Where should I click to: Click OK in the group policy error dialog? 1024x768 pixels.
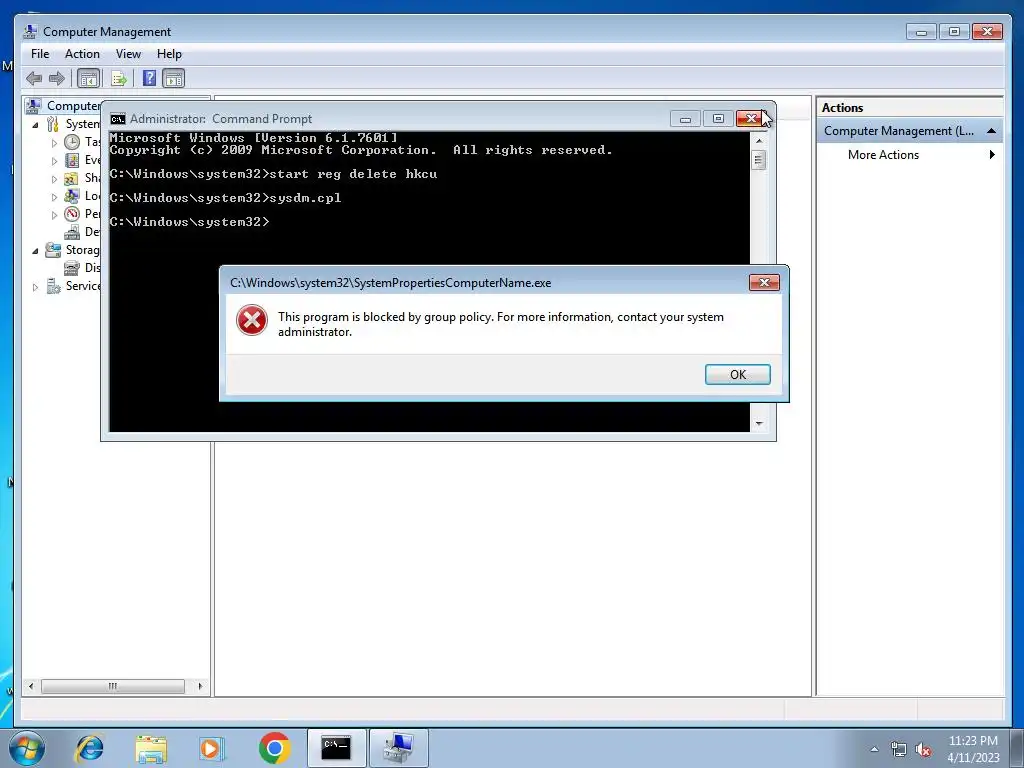coord(737,374)
